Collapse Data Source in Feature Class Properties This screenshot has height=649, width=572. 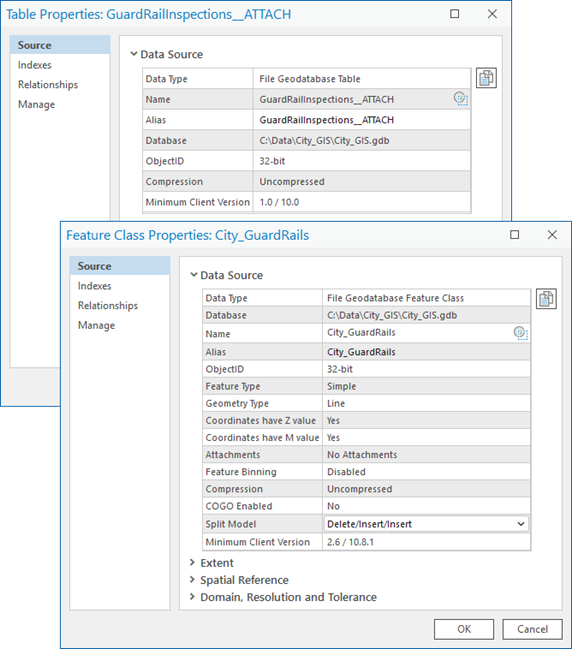coord(193,275)
